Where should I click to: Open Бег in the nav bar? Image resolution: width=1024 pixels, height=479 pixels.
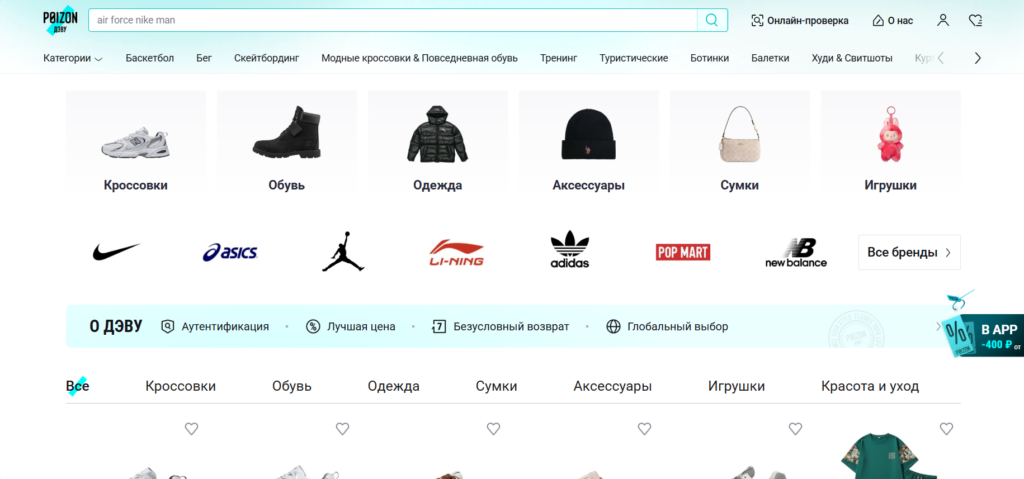(x=204, y=58)
